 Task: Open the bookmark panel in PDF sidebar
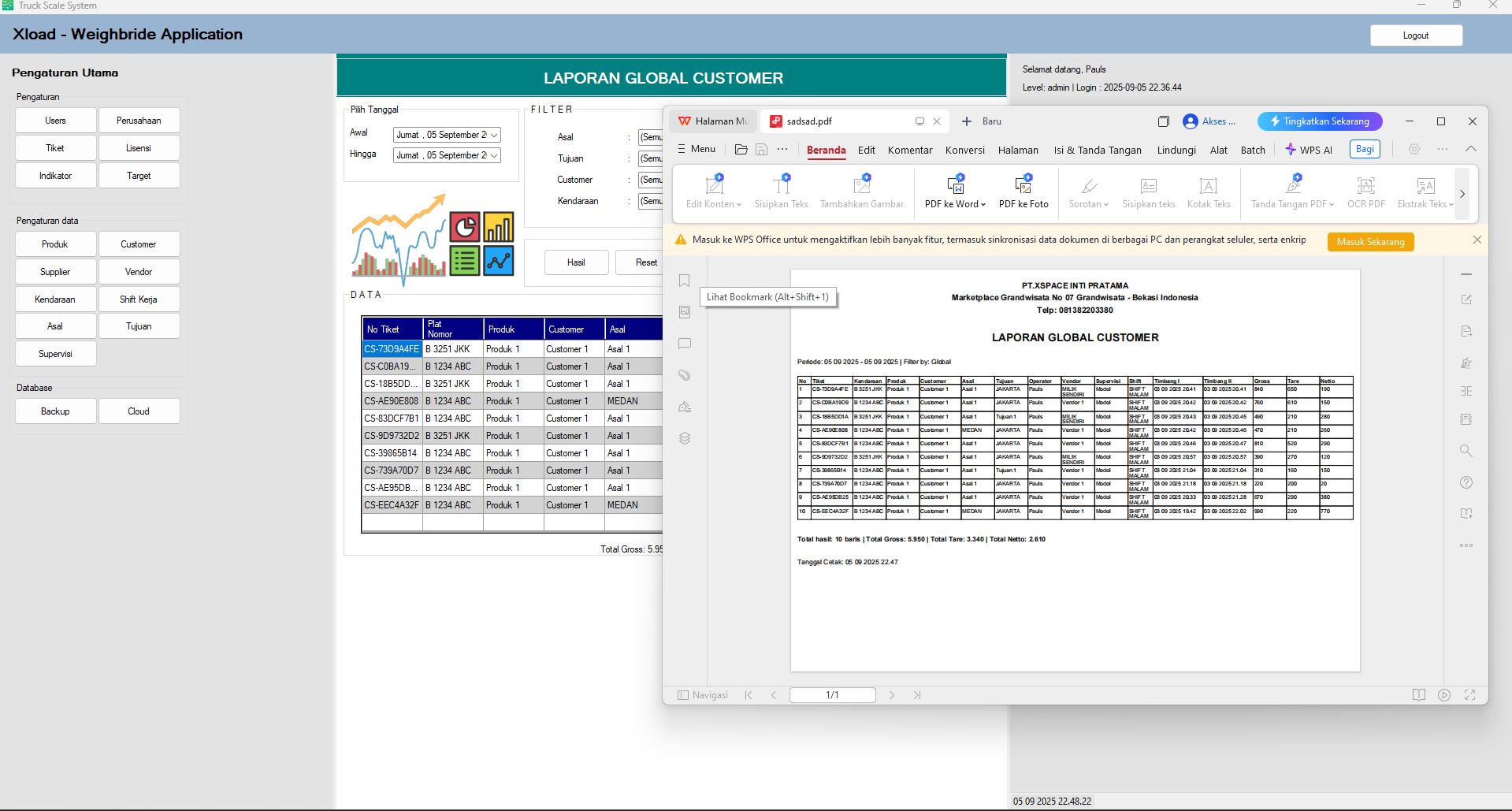(684, 281)
